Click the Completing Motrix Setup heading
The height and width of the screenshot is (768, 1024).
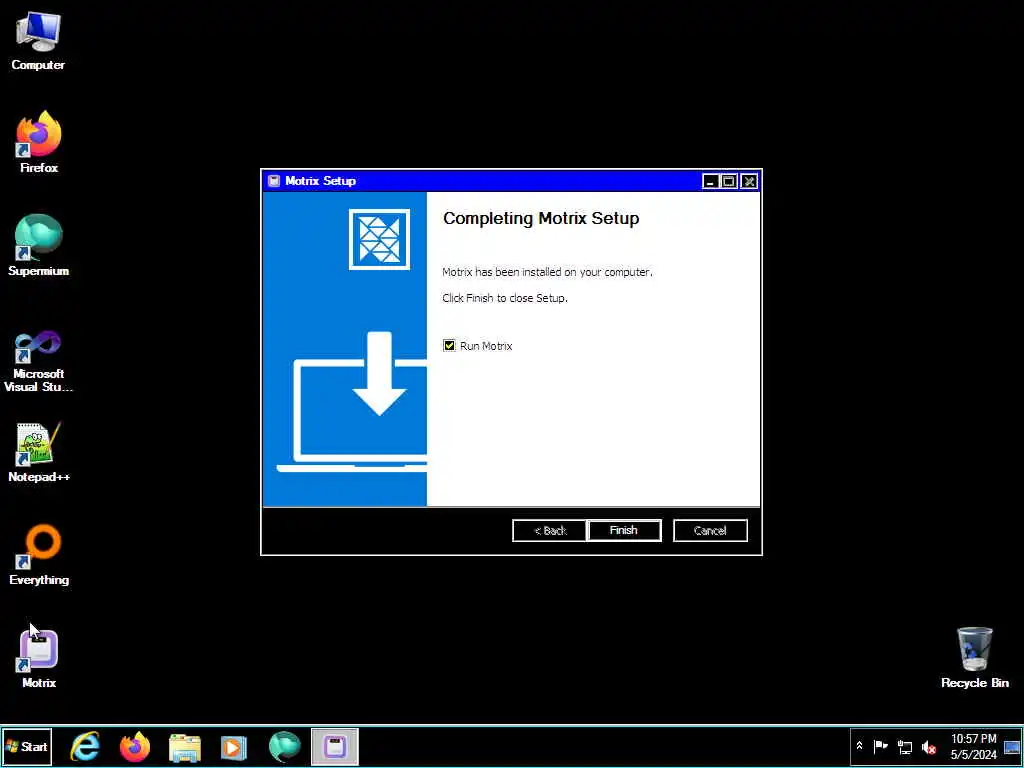(x=541, y=218)
